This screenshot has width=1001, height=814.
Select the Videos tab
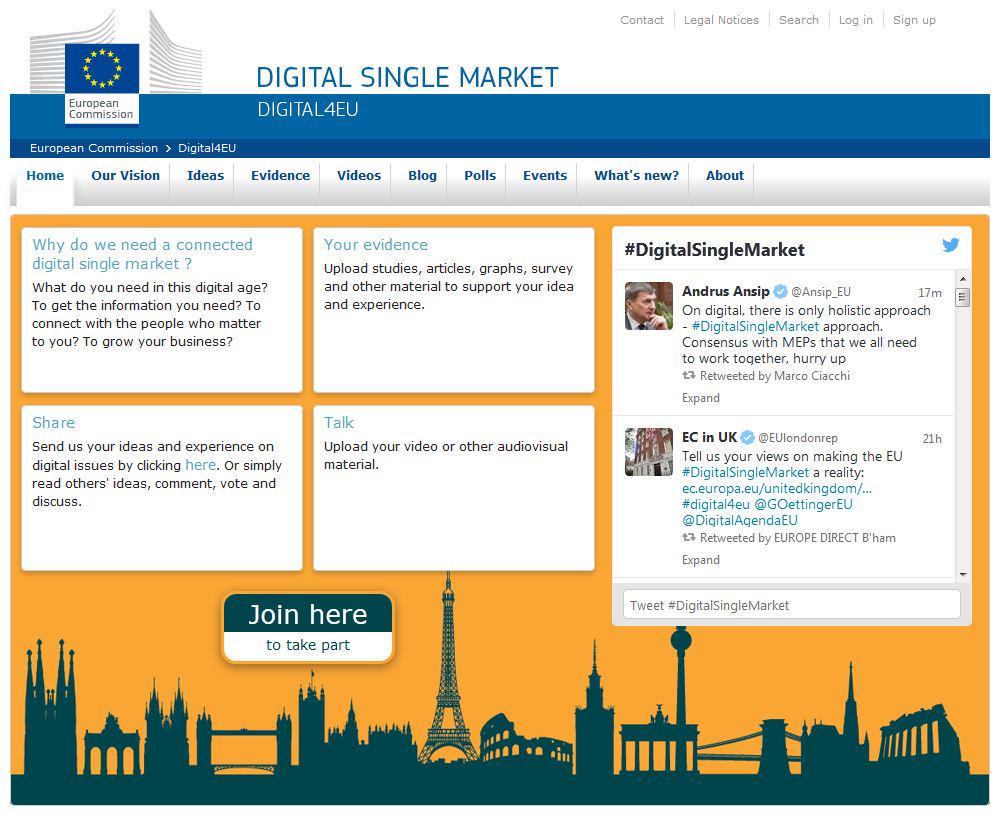359,176
